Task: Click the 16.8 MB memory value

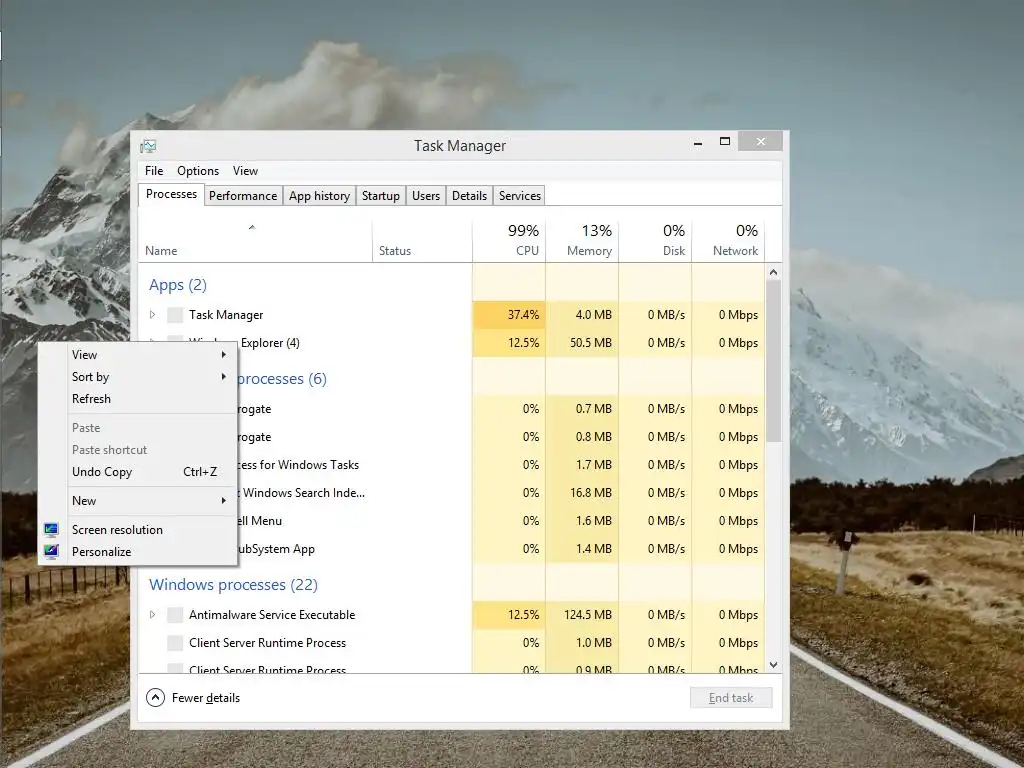Action: point(590,493)
